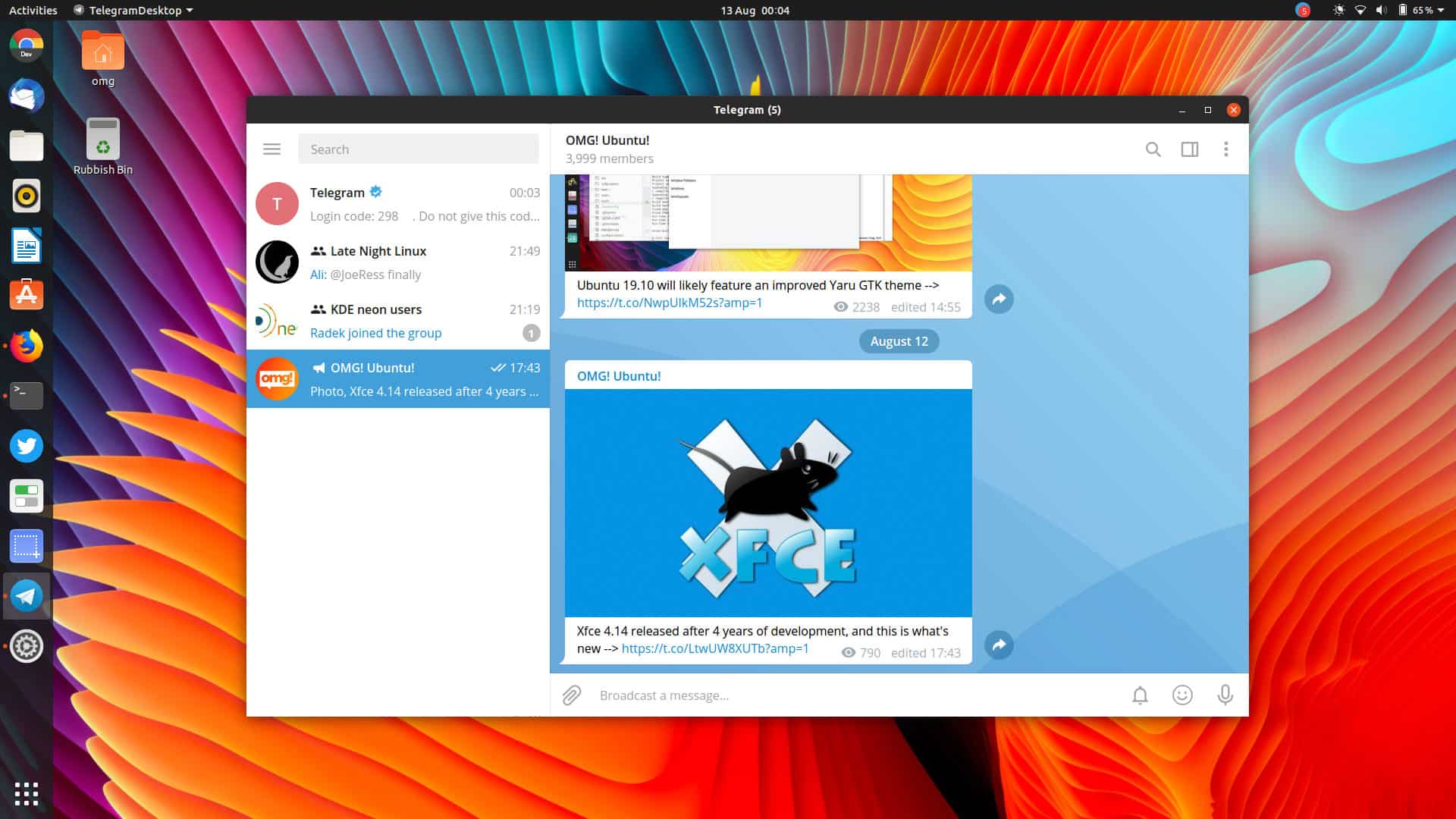Open the three-dot channel options menu

point(1225,149)
